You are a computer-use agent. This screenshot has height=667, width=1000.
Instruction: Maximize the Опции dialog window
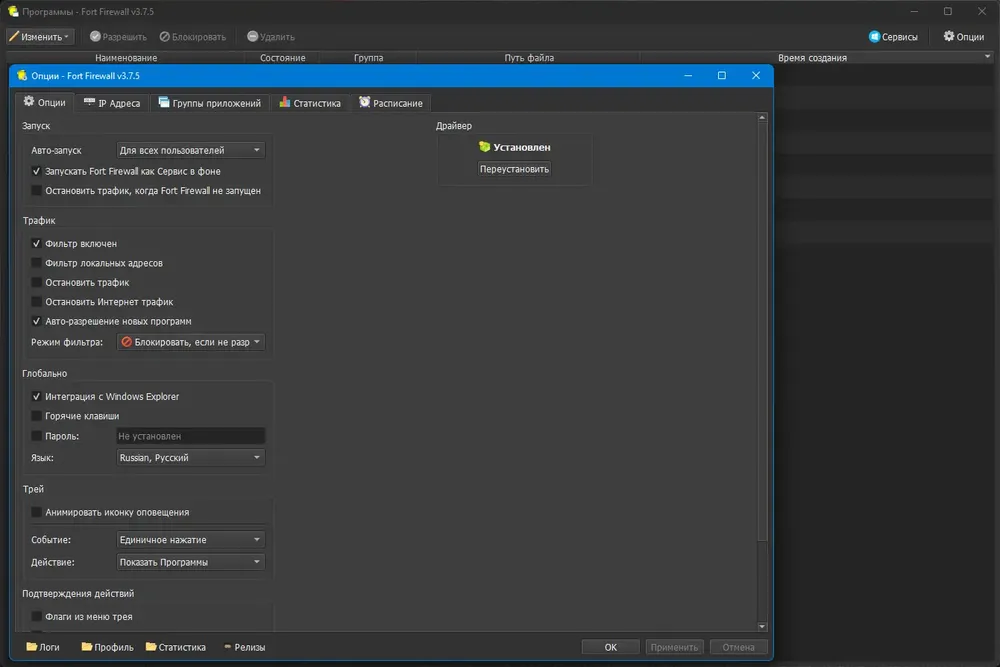[721, 75]
